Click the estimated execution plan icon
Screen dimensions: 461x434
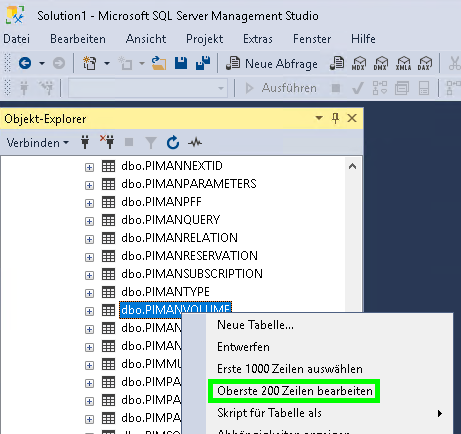380,88
